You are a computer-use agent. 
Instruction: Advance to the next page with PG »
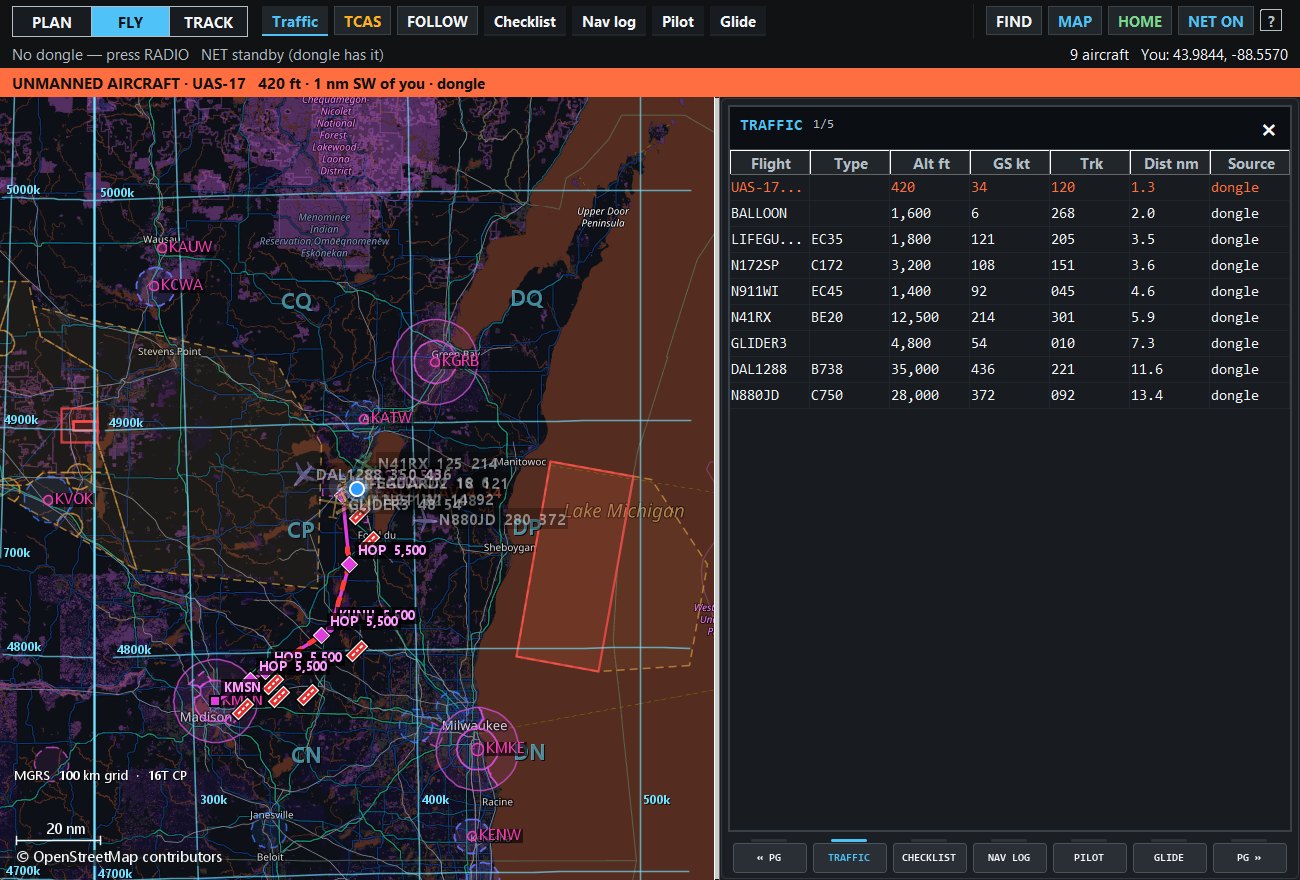click(1248, 858)
